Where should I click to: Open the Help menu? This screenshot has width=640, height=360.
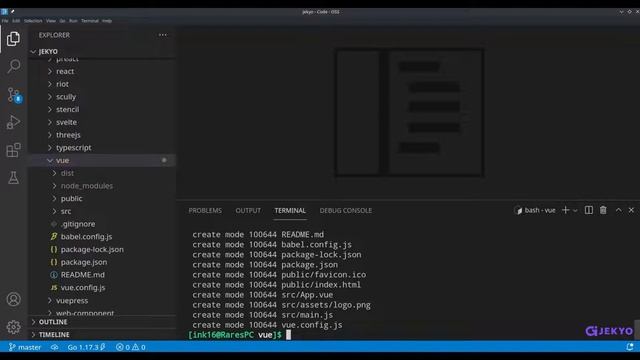(x=107, y=21)
